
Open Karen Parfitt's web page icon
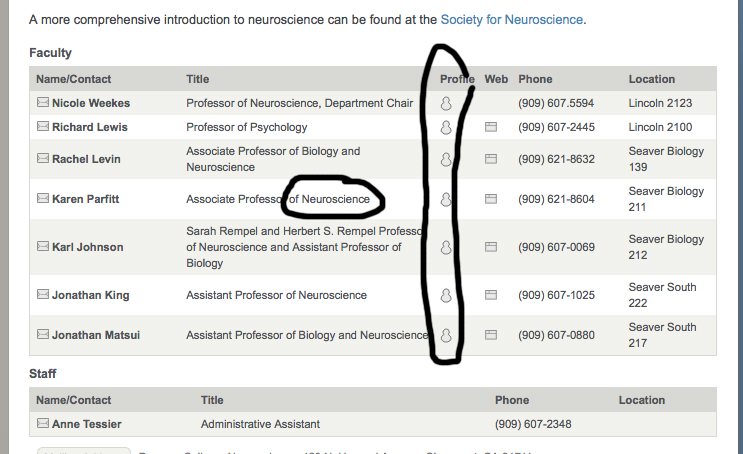click(x=491, y=199)
